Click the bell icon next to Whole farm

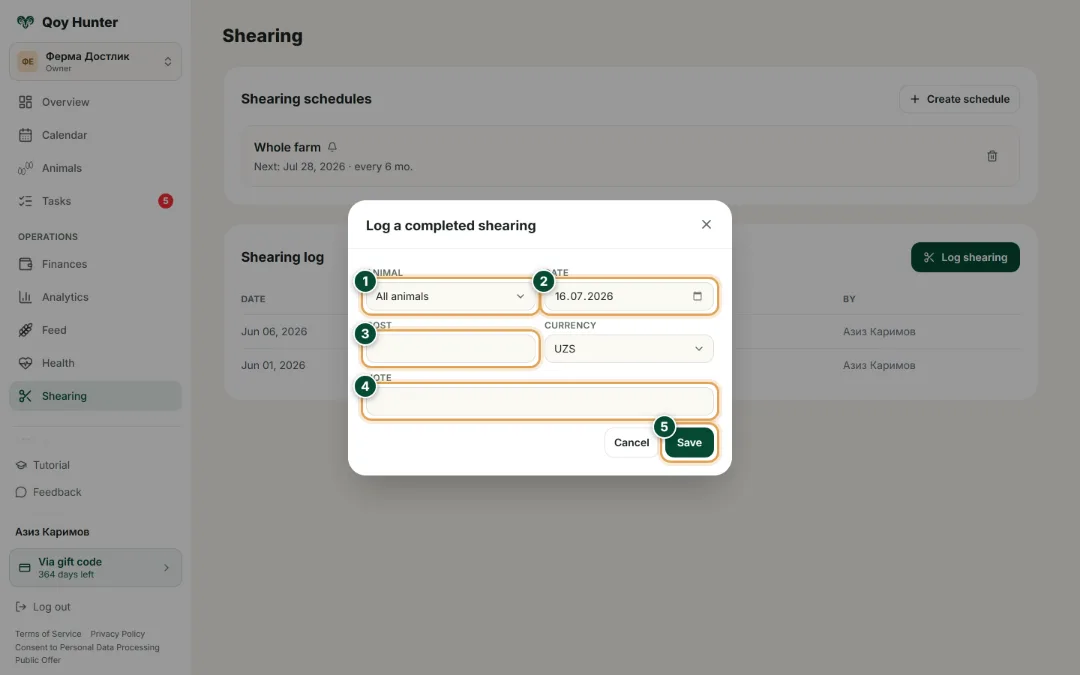332,147
